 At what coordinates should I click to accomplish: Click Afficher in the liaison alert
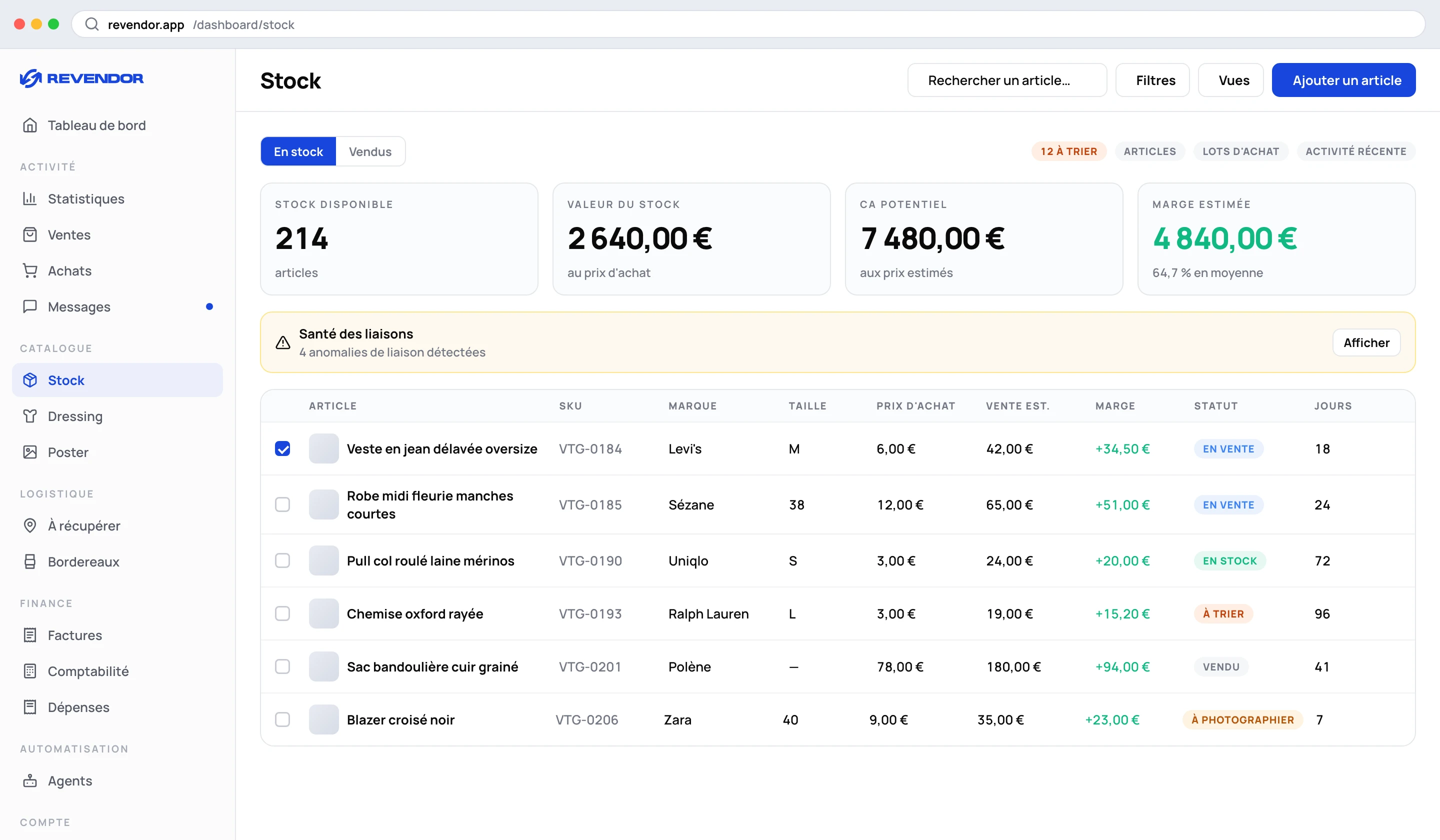click(x=1366, y=342)
